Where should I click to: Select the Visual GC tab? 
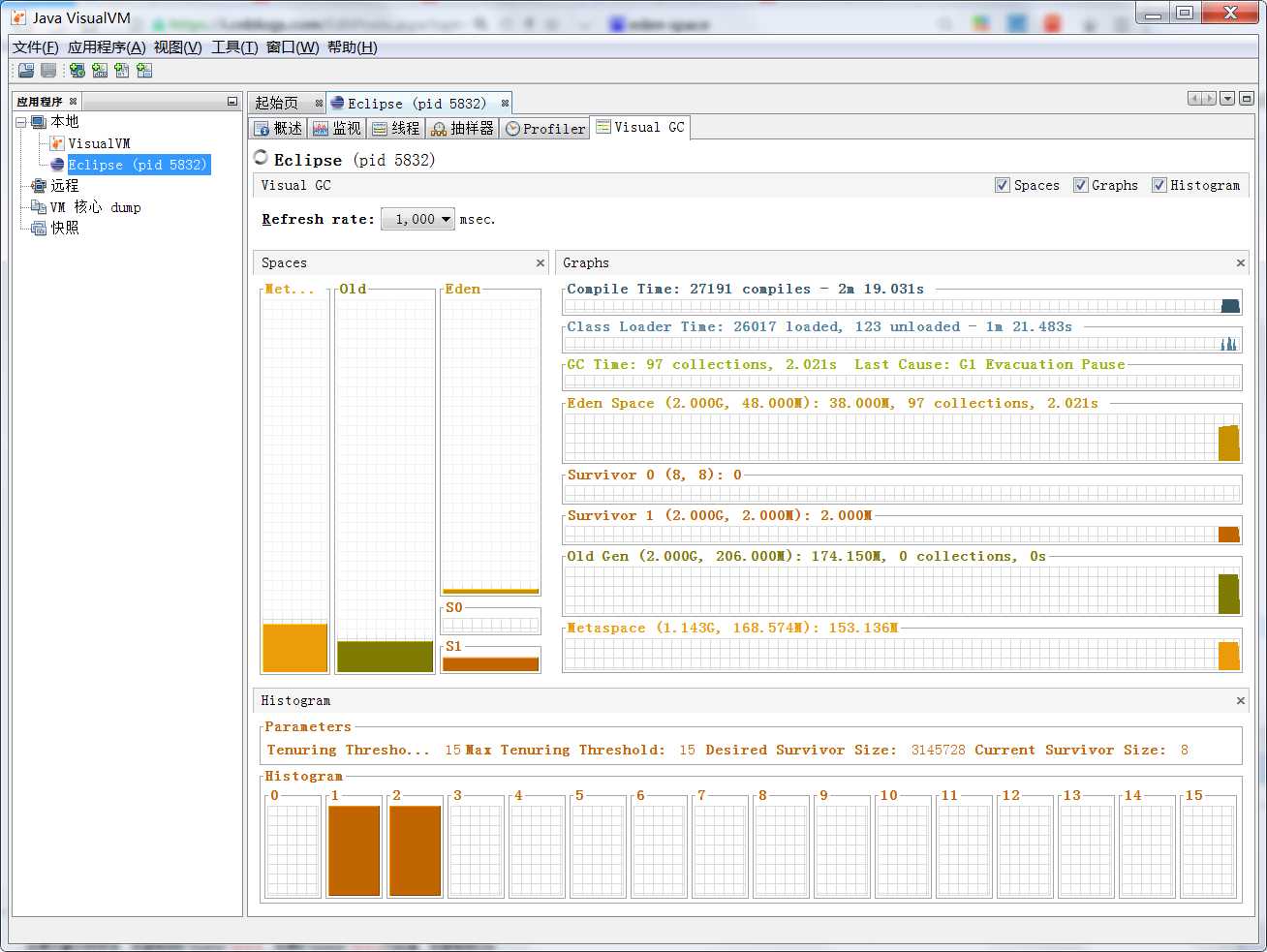[x=640, y=127]
